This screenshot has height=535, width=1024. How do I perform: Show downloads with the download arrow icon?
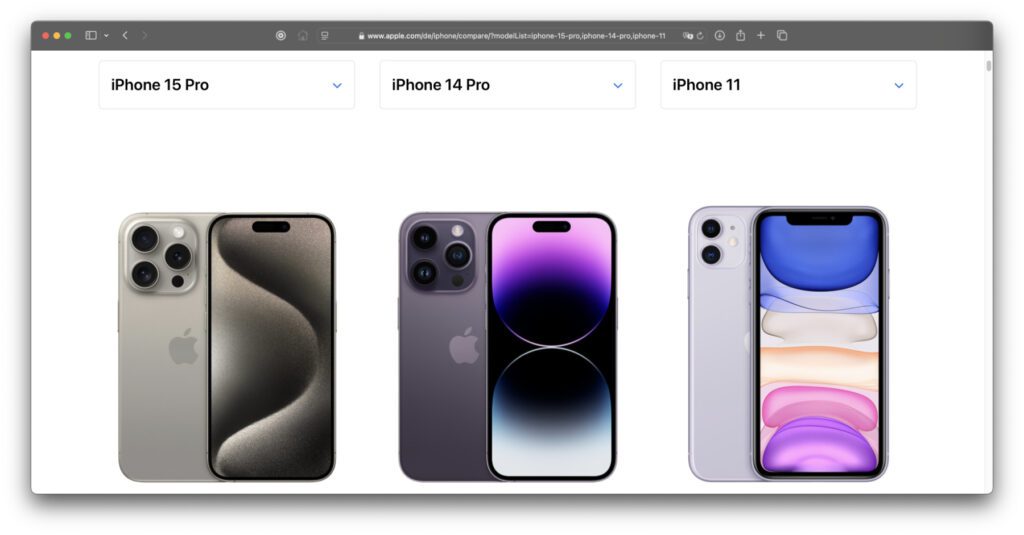pyautogui.click(x=720, y=35)
